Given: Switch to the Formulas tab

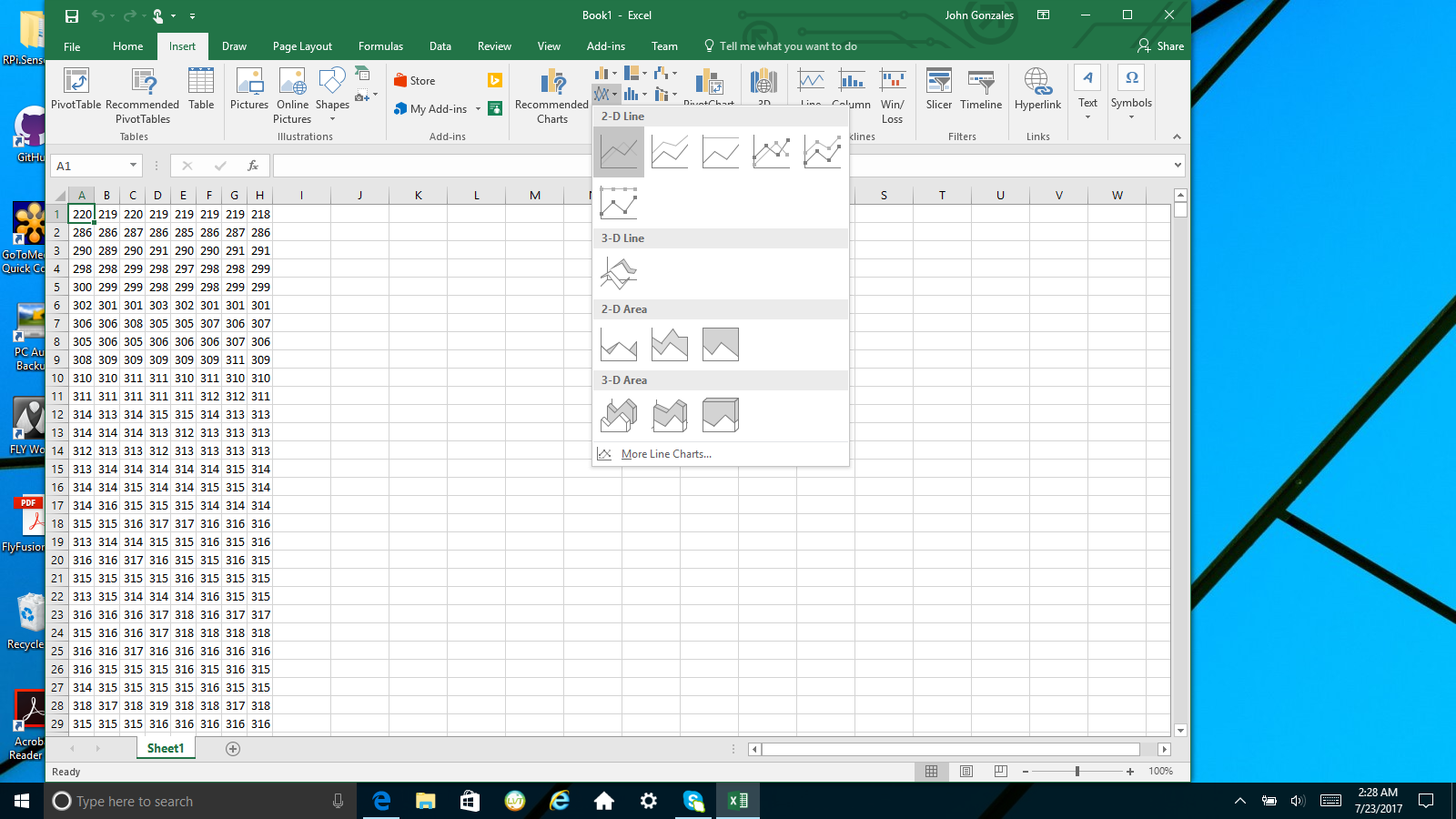Looking at the screenshot, I should (380, 46).
